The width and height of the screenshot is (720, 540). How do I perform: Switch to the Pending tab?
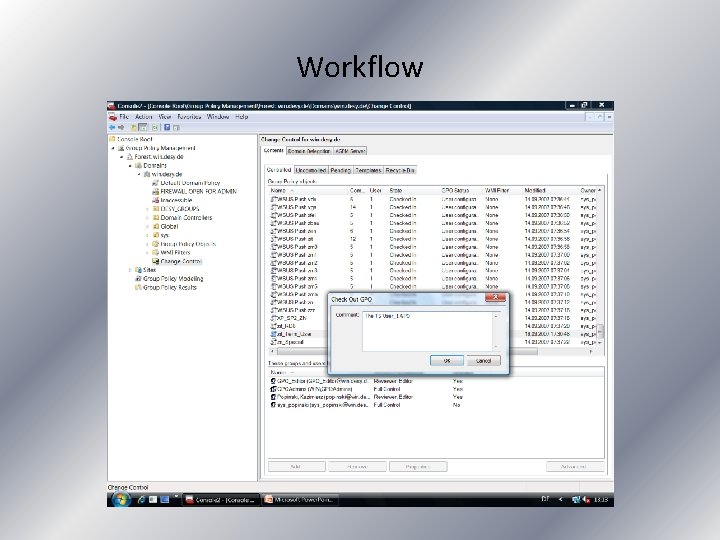[x=341, y=170]
